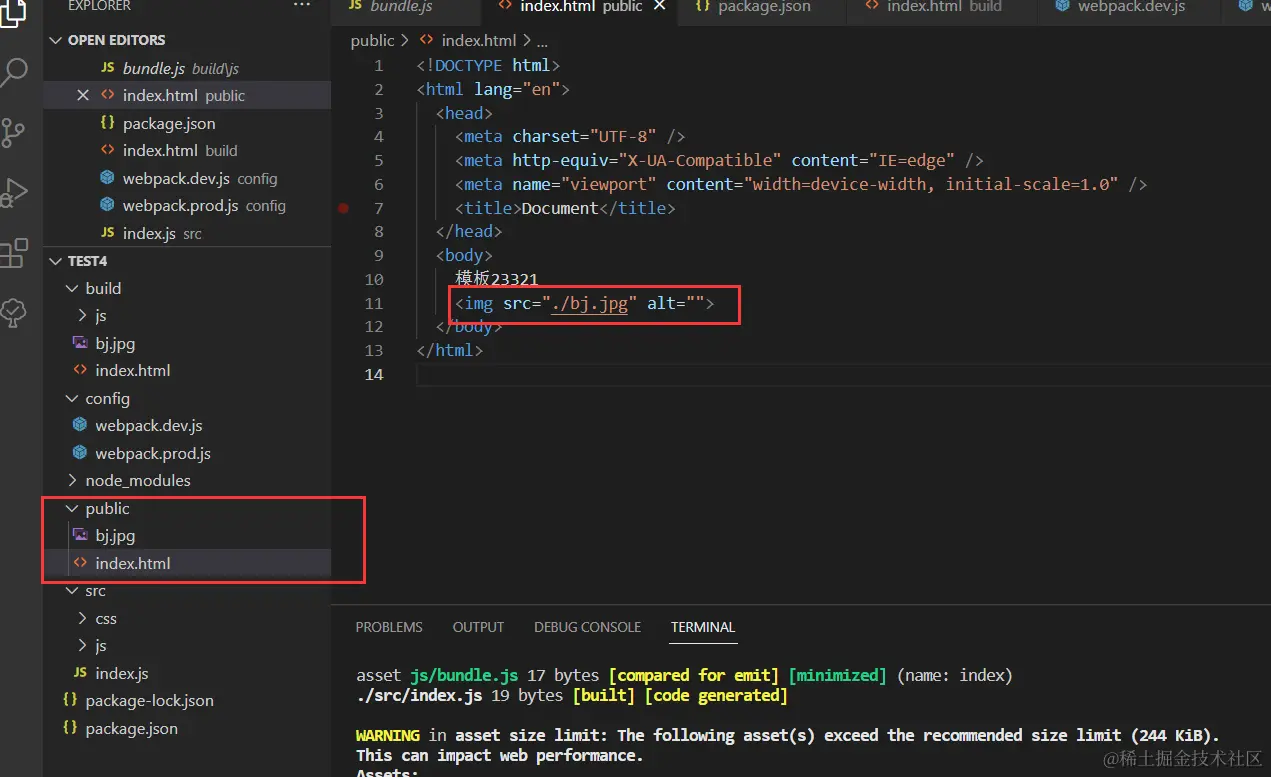The width and height of the screenshot is (1271, 777).
Task: Open the OUTPUT panel tab
Action: click(x=478, y=627)
